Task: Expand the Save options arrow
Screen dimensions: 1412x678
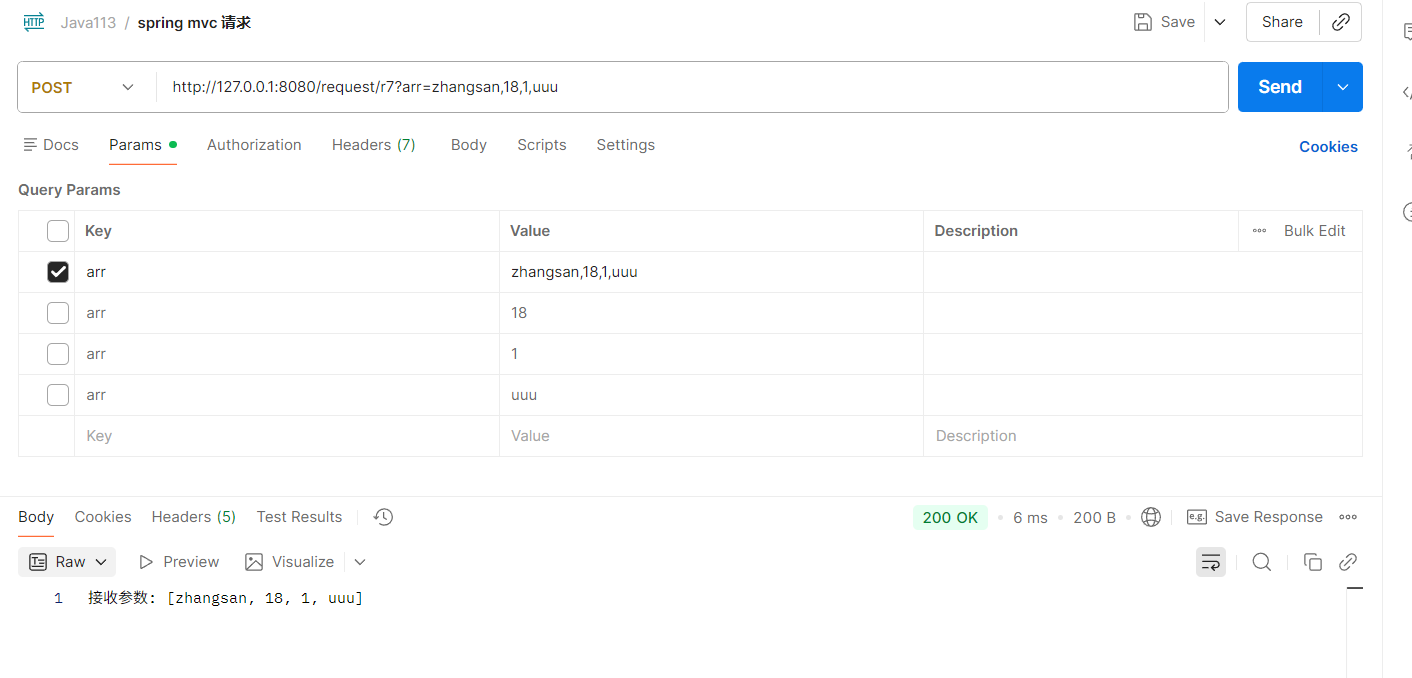Action: tap(1220, 22)
